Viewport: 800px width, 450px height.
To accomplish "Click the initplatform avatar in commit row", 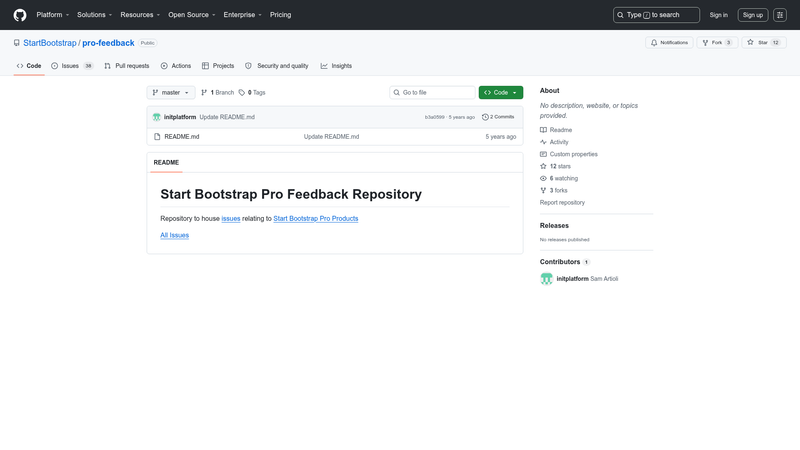I will 157,117.
